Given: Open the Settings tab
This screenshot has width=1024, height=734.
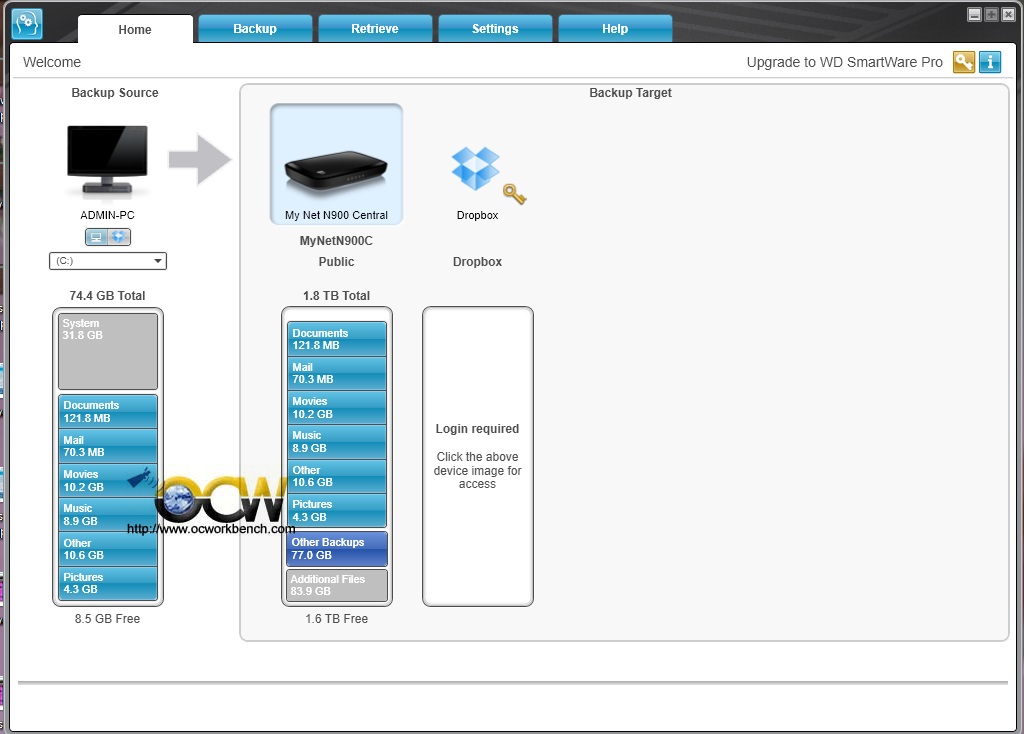Looking at the screenshot, I should click(x=495, y=29).
